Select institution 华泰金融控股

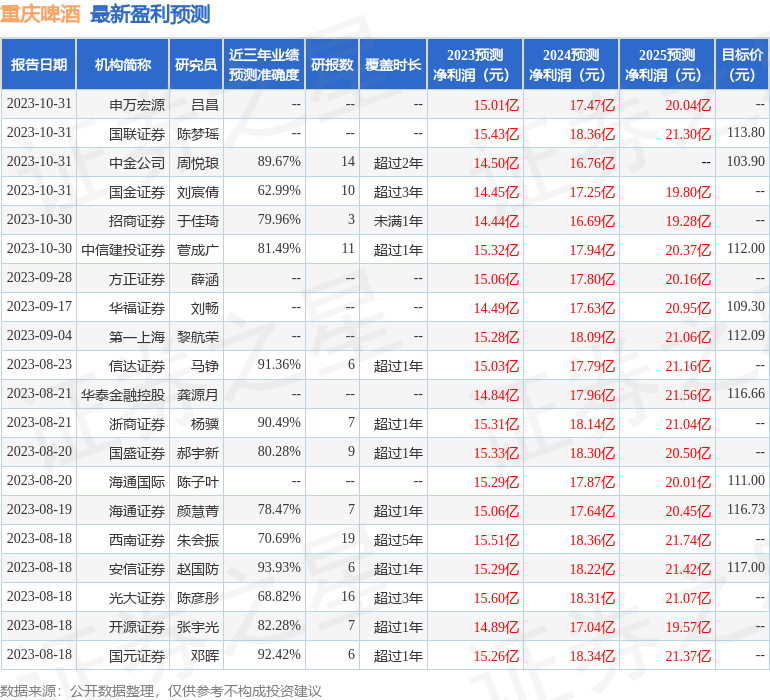pos(123,395)
